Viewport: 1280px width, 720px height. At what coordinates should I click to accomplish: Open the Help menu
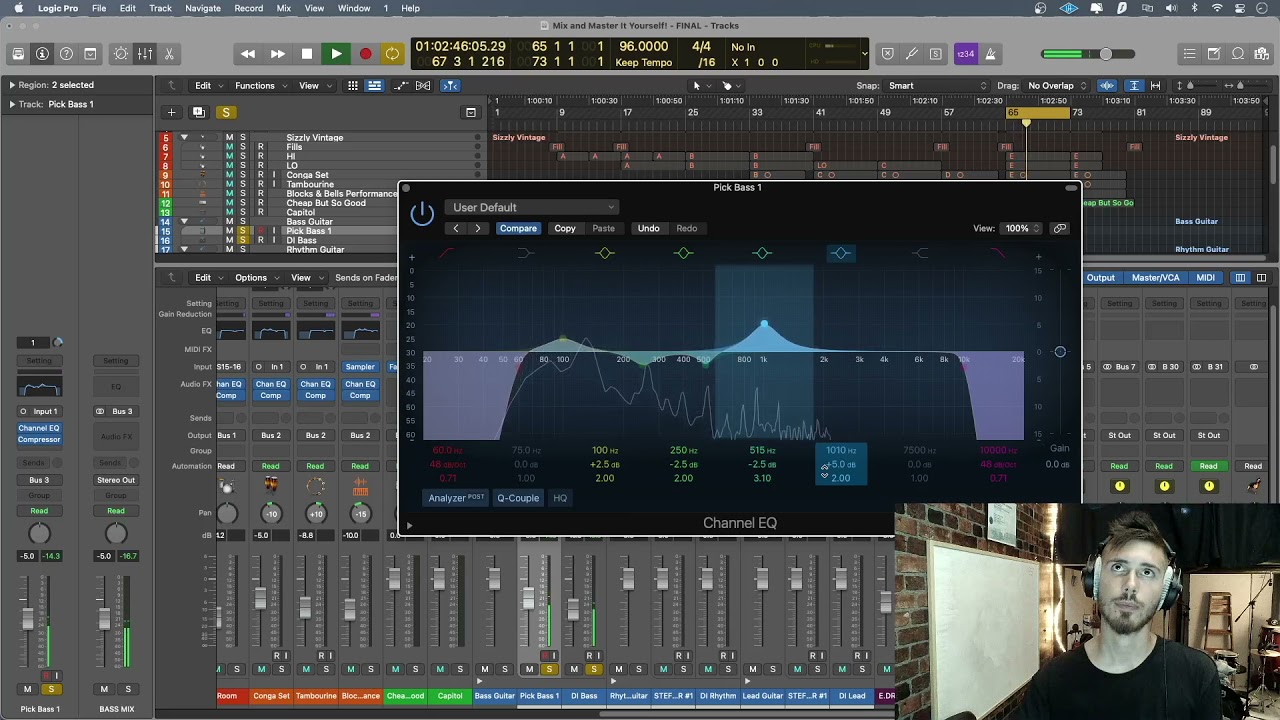[410, 8]
